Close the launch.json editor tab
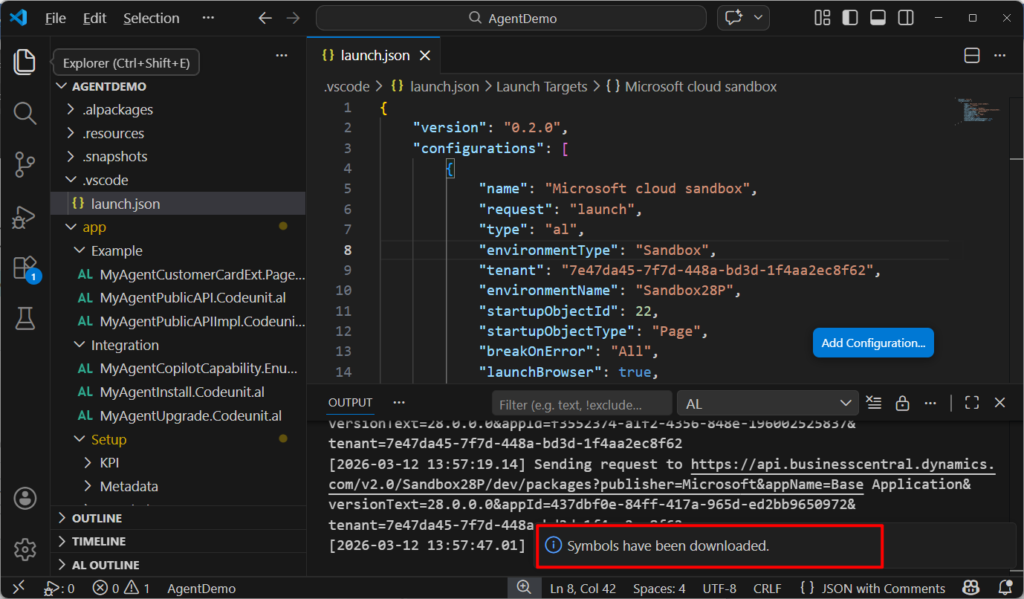The width and height of the screenshot is (1024, 599). (x=424, y=56)
